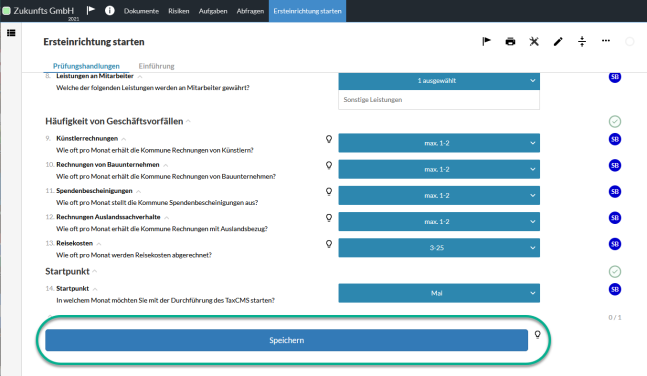The width and height of the screenshot is (647, 376).
Task: Click SB avatar on Startpunkt row
Action: 615,289
